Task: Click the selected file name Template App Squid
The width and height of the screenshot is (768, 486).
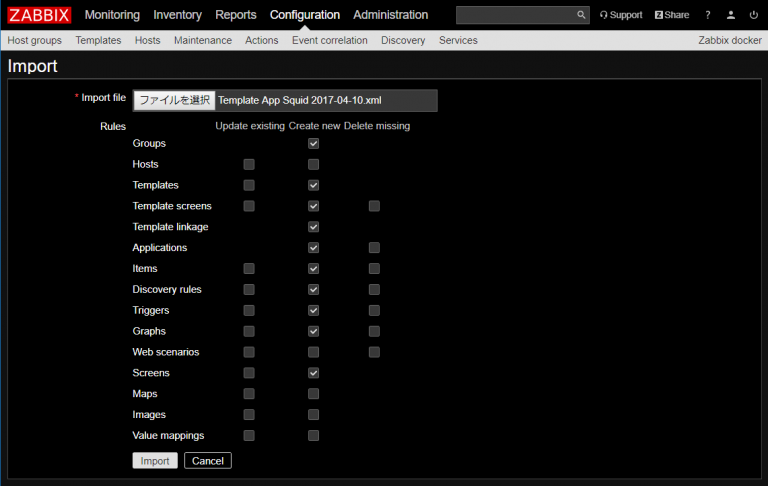Action: (300, 100)
